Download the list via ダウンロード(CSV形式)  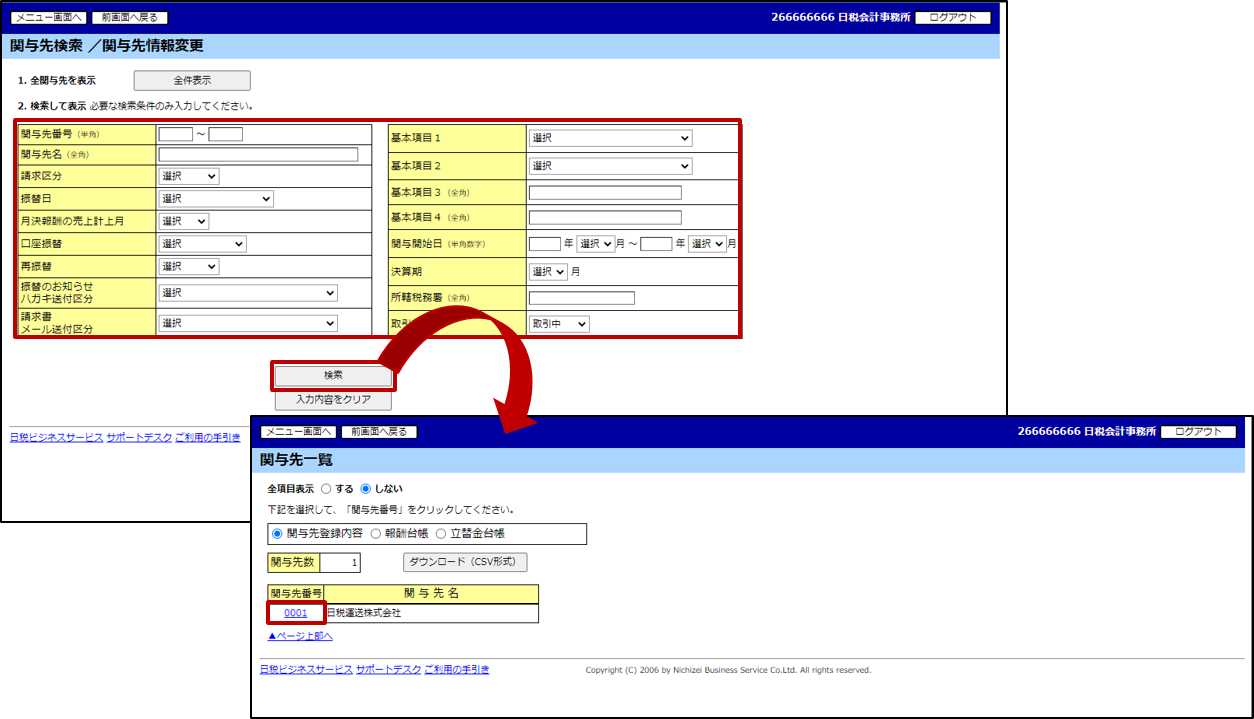pyautogui.click(x=464, y=562)
